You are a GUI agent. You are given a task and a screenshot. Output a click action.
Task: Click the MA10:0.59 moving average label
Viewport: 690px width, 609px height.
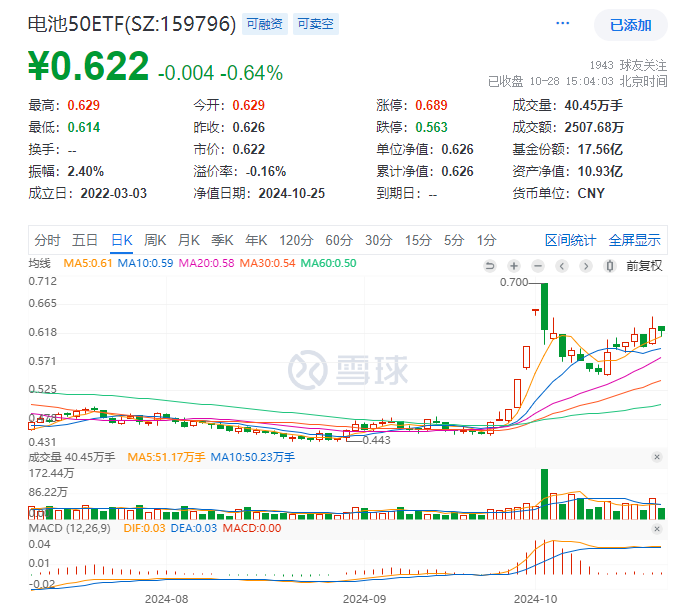click(145, 263)
